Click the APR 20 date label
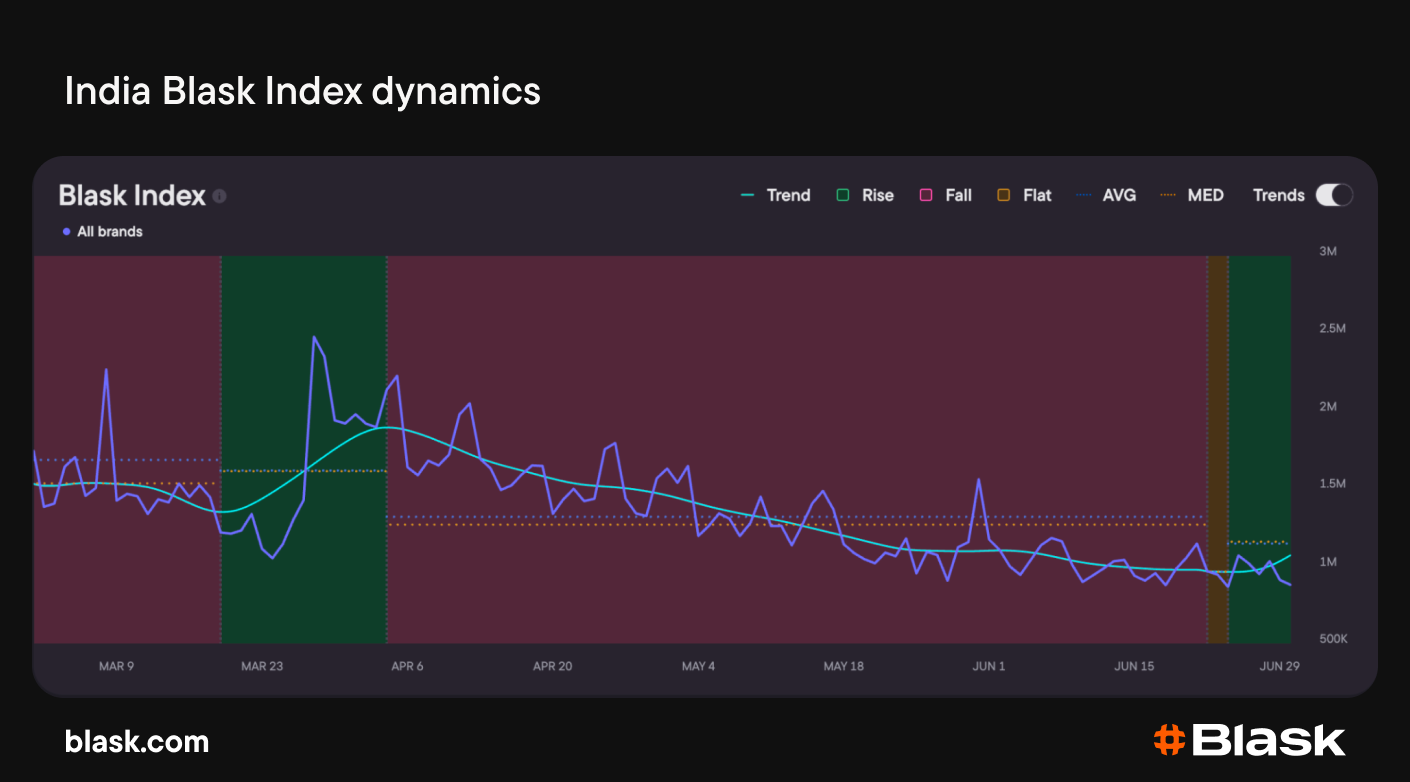1410x782 pixels. pos(552,667)
